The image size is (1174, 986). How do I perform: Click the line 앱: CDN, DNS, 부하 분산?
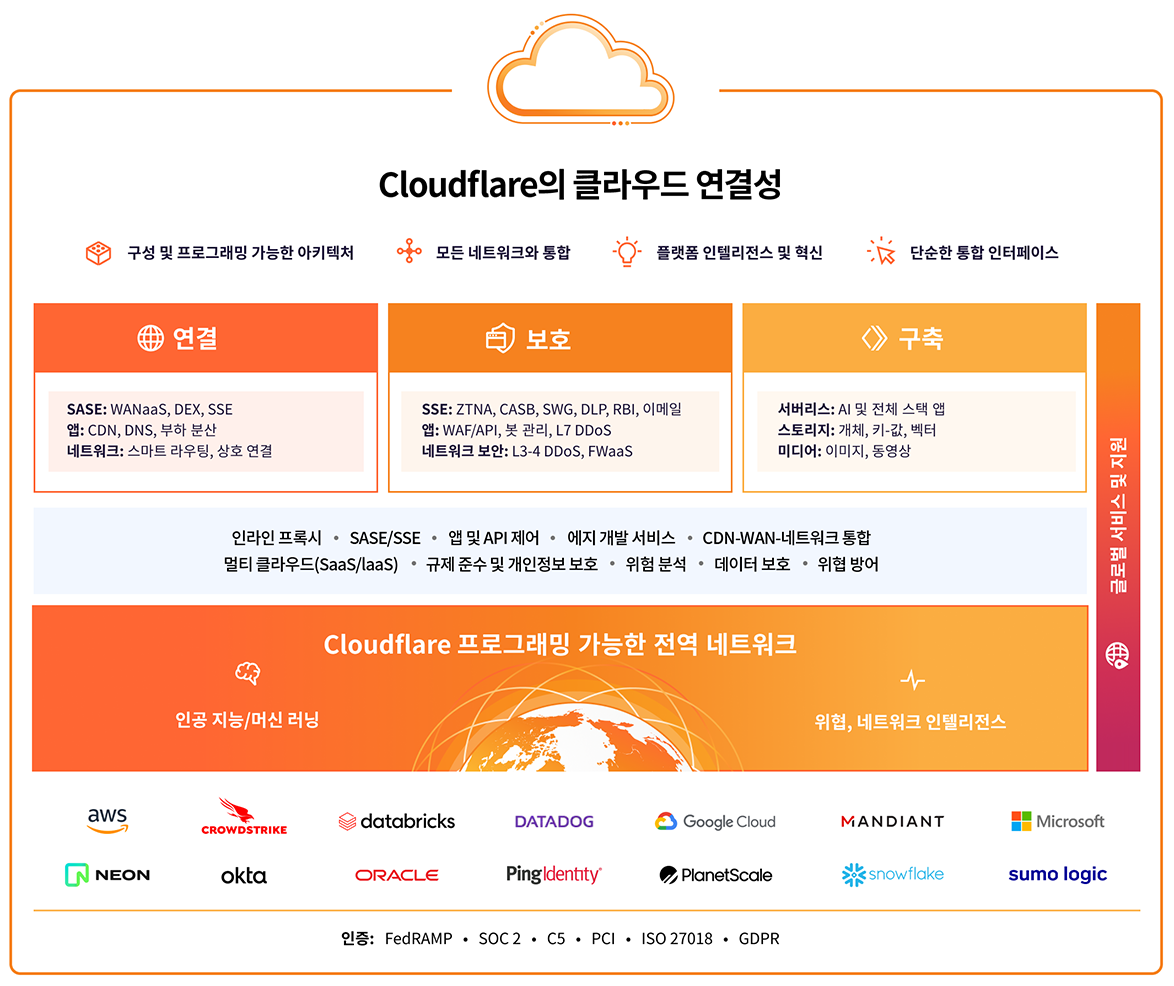tap(142, 430)
